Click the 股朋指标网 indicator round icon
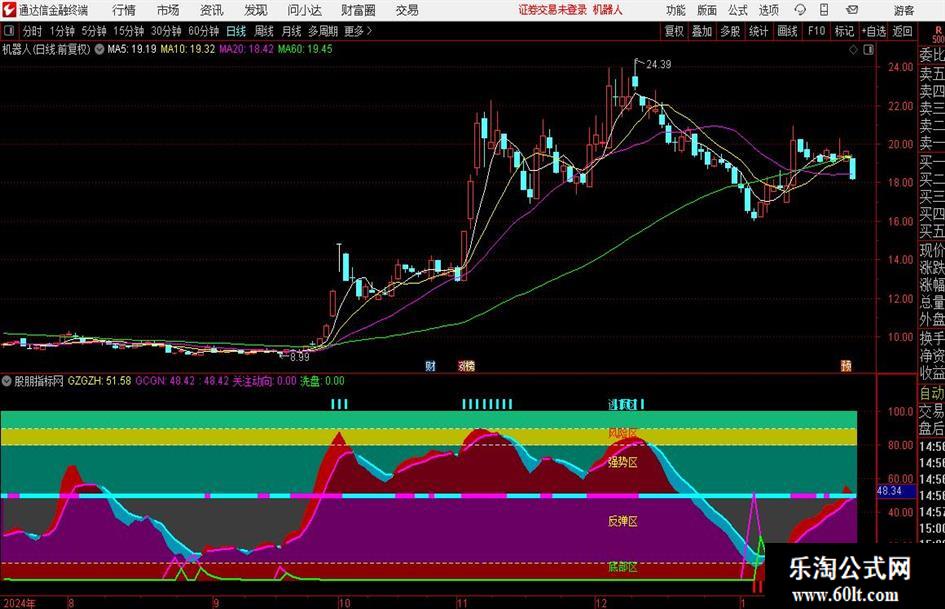The image size is (945, 609). 7,381
